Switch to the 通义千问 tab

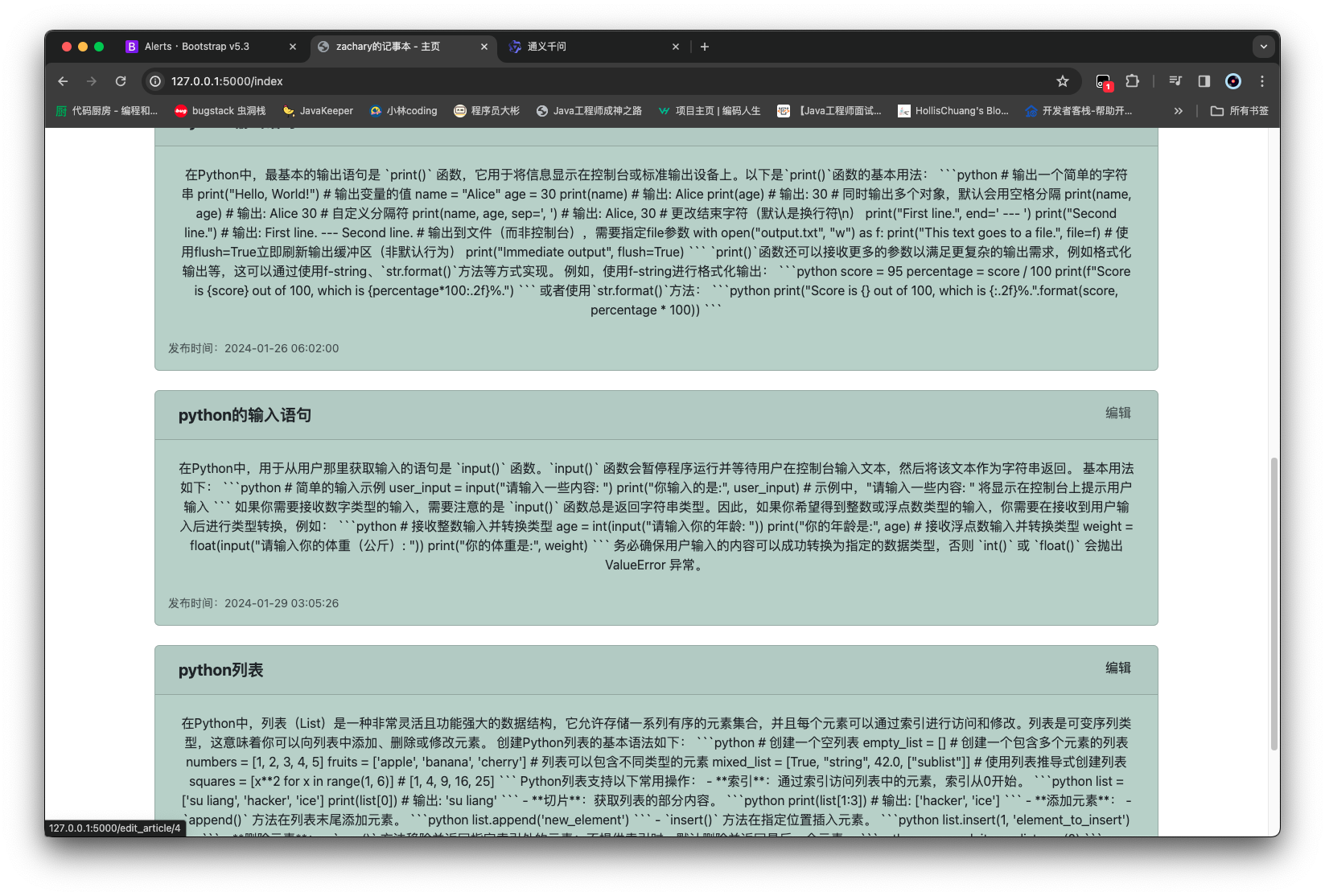(595, 47)
